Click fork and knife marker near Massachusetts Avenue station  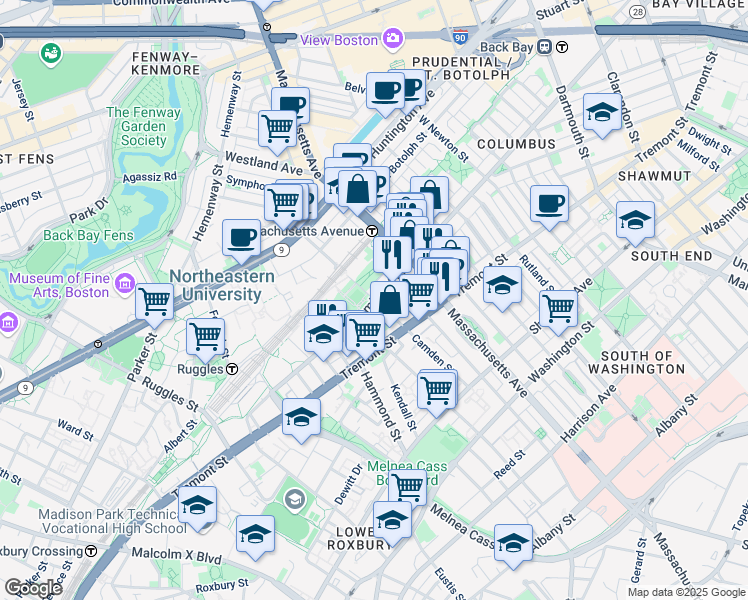(x=392, y=258)
